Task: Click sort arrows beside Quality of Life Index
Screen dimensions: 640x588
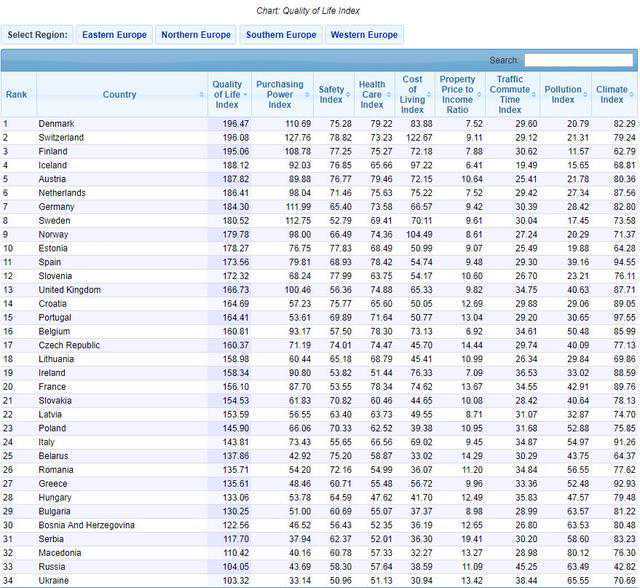Action: [x=243, y=95]
